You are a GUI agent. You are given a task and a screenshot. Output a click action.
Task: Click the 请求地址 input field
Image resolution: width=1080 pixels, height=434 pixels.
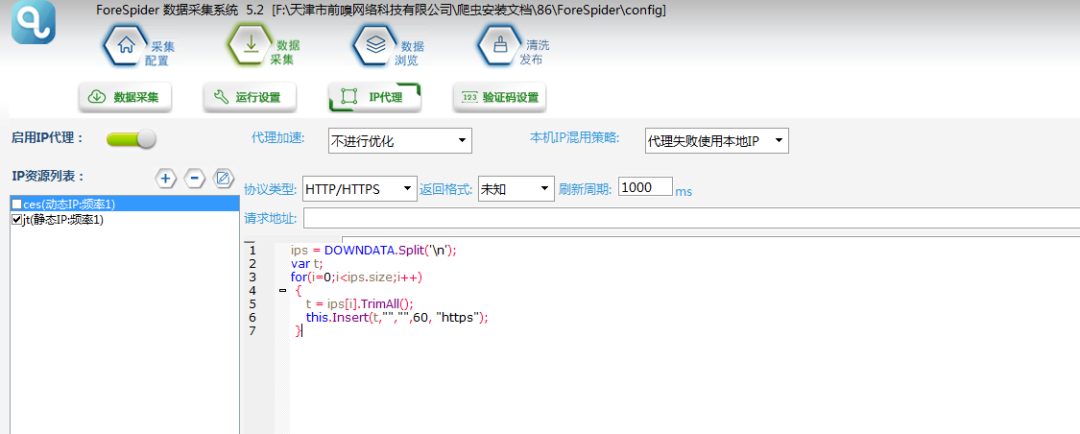(692, 218)
